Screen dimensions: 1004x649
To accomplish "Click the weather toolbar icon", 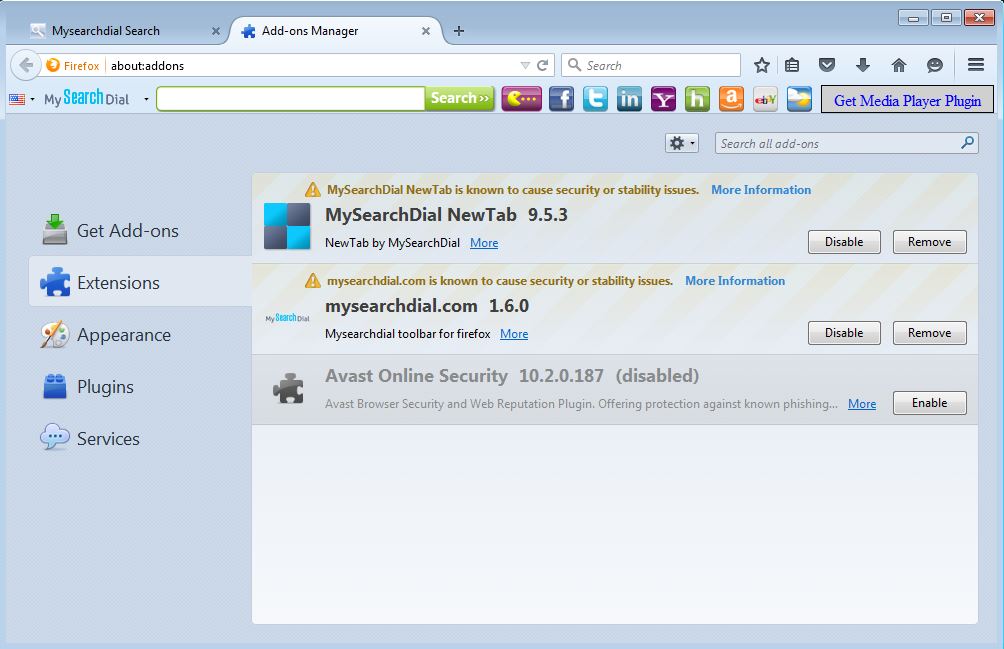I will pyautogui.click(x=799, y=99).
